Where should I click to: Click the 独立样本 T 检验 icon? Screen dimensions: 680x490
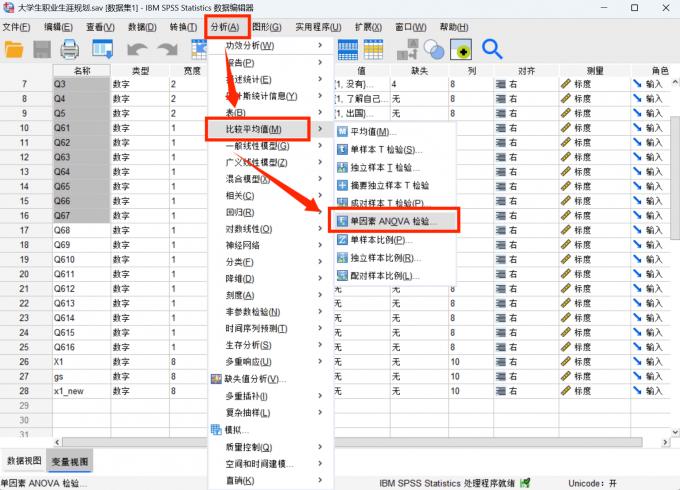pos(343,167)
